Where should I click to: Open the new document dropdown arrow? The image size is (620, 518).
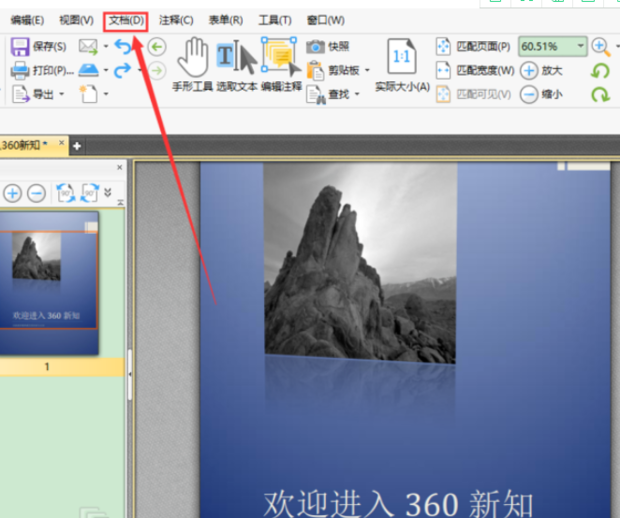coord(106,94)
